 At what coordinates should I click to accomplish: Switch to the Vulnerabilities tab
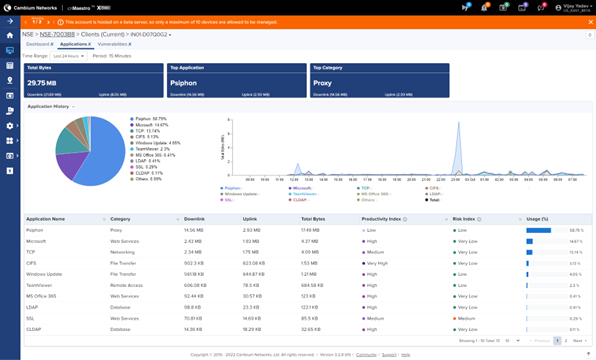112,44
